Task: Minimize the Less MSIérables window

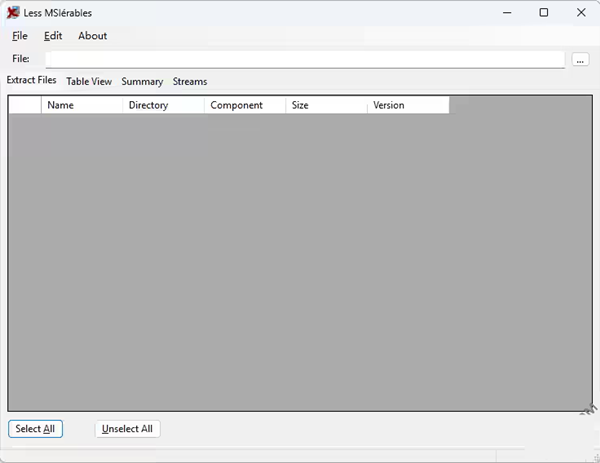Action: [x=507, y=13]
